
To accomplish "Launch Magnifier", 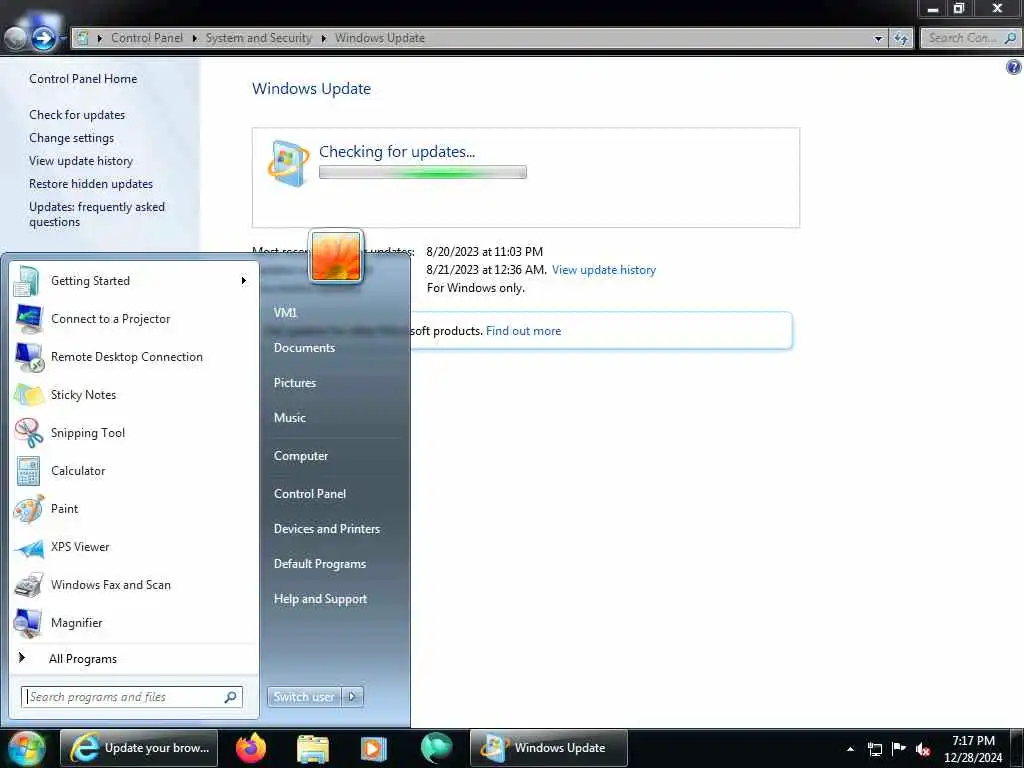I will pyautogui.click(x=134, y=622).
